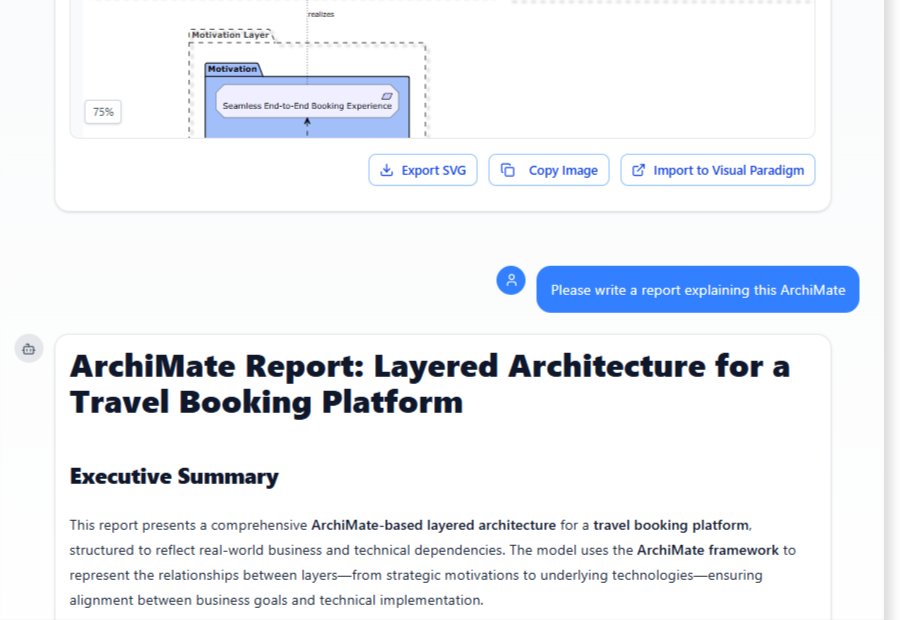
Task: Click the ArchiMate Report title heading
Action: [x=429, y=384]
